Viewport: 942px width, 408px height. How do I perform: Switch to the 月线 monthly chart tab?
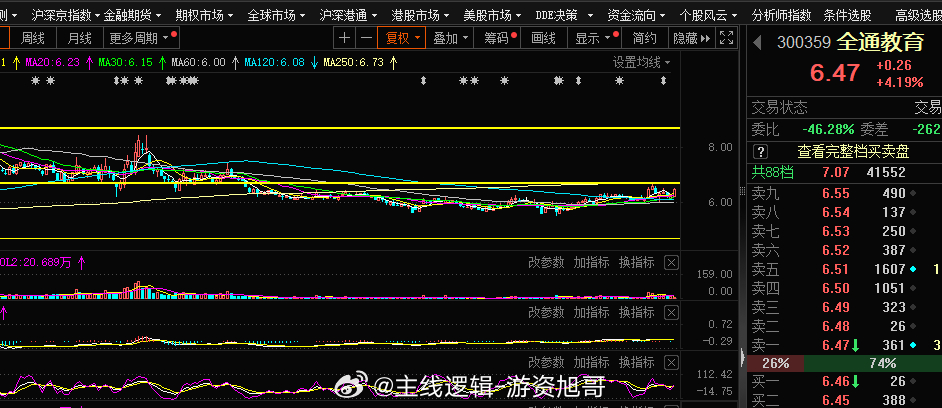(x=80, y=38)
